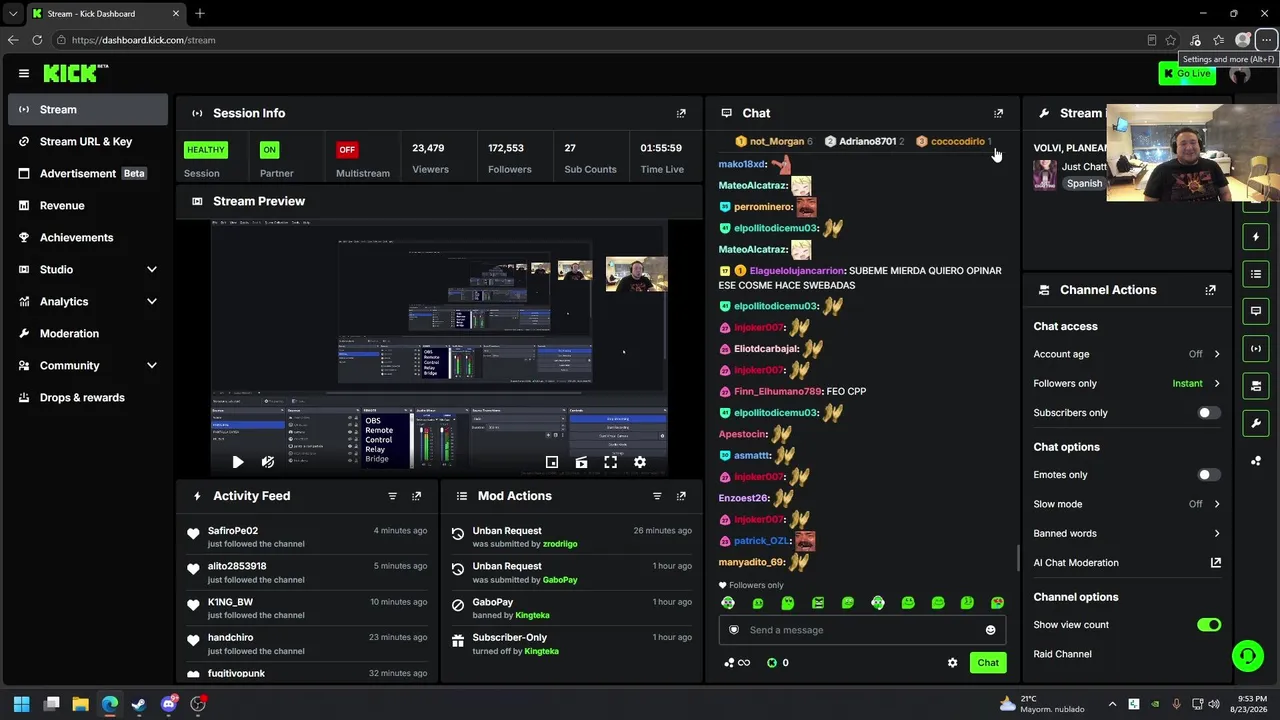Click Raid Channel option
The image size is (1280, 720).
point(1062,654)
